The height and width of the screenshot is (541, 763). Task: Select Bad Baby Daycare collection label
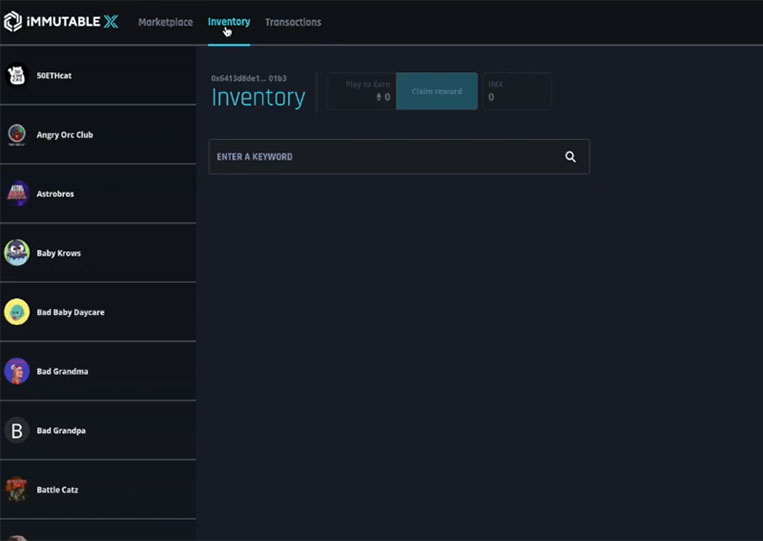[x=71, y=312]
